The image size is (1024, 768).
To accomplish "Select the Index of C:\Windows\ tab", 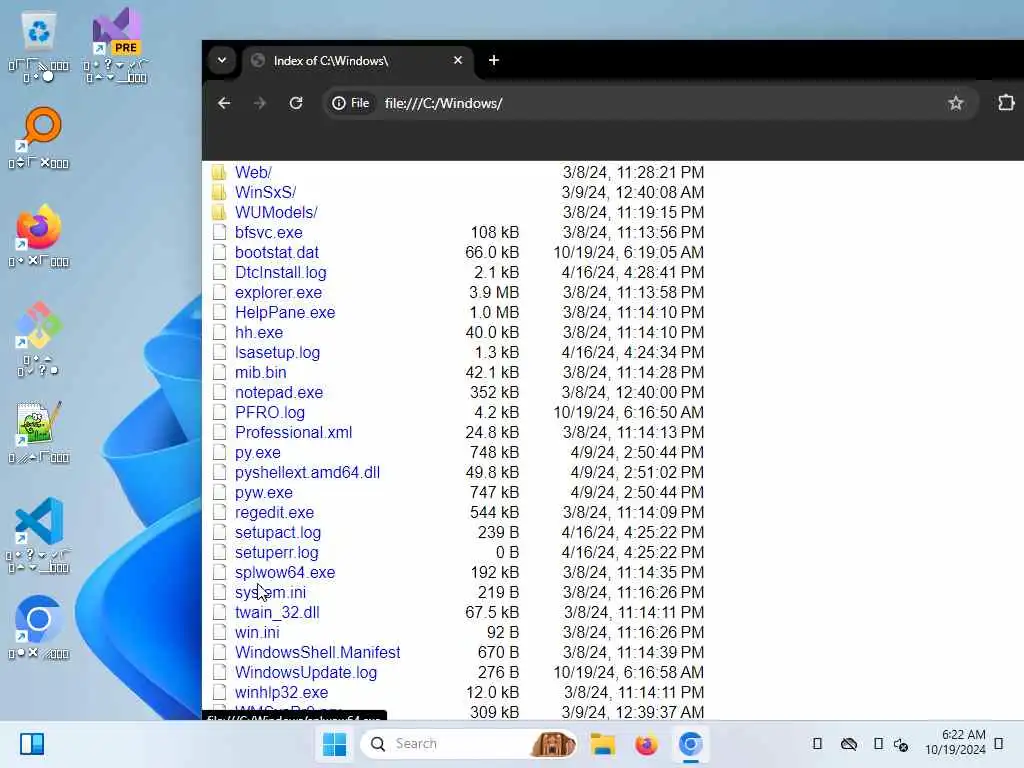I will click(x=358, y=61).
